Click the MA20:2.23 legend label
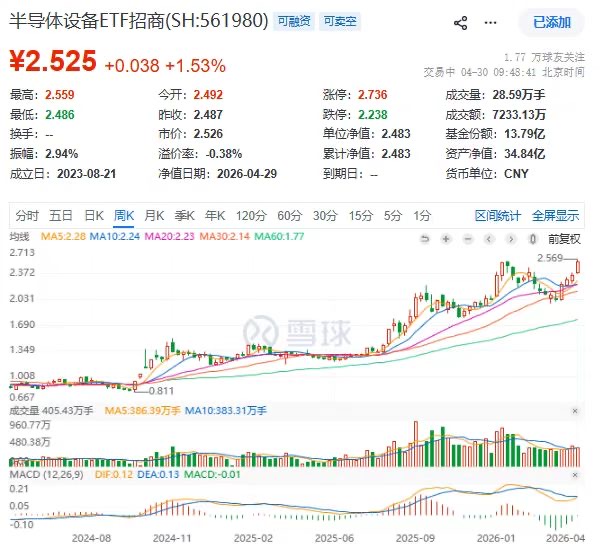This screenshot has height=554, width=605. click(x=169, y=236)
